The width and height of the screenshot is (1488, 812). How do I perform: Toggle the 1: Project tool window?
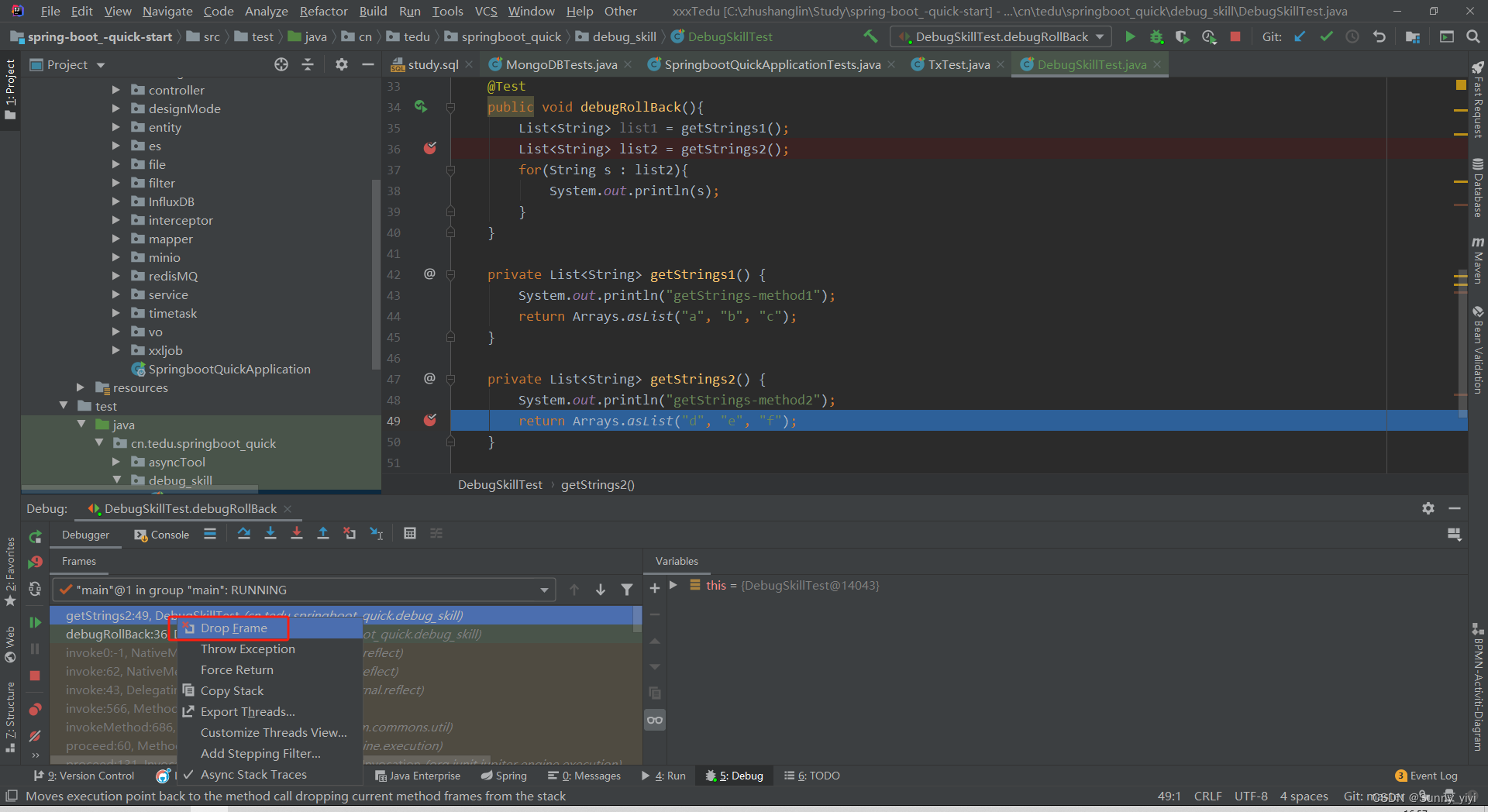(x=10, y=89)
